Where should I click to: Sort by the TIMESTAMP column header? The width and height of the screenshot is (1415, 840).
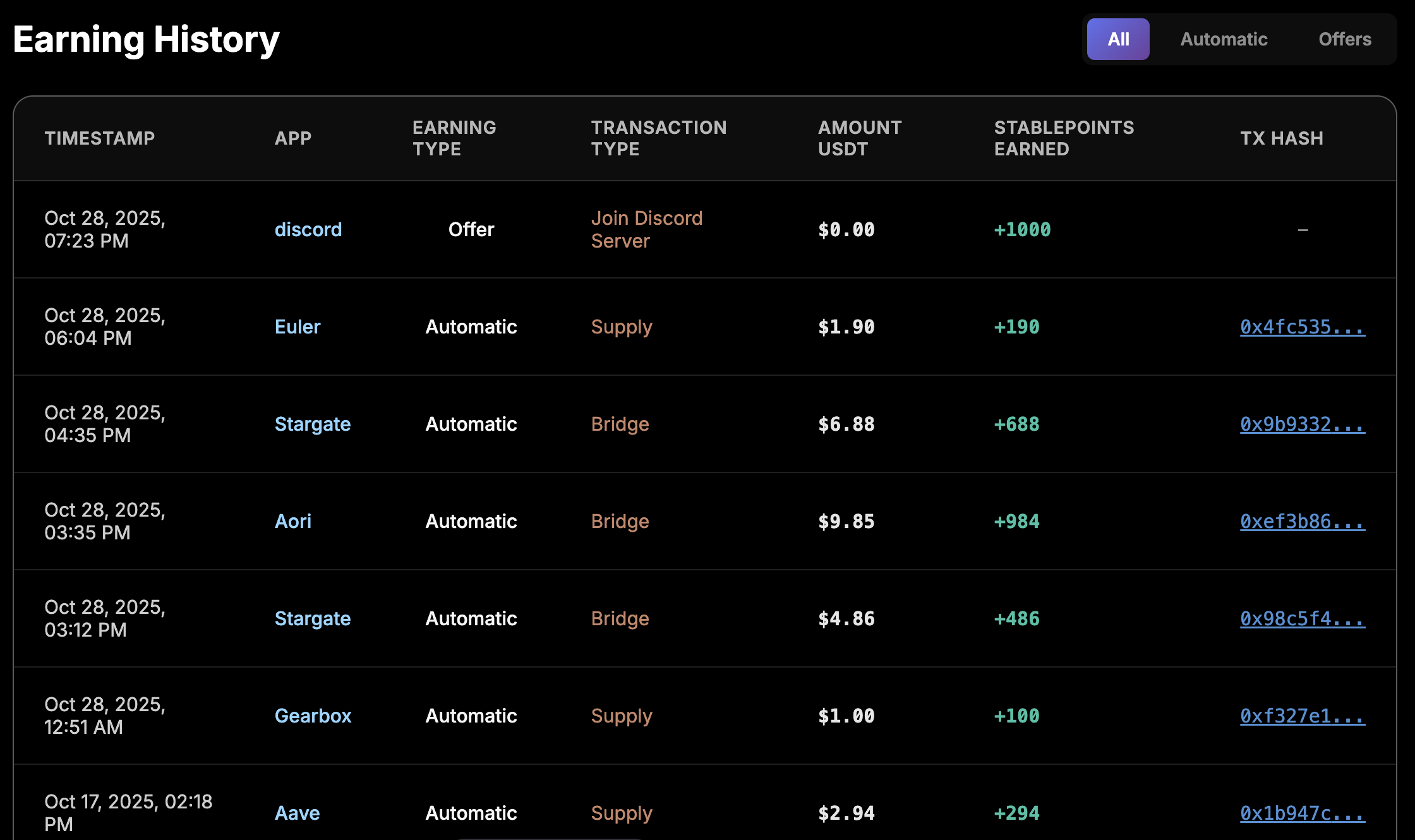click(x=100, y=138)
